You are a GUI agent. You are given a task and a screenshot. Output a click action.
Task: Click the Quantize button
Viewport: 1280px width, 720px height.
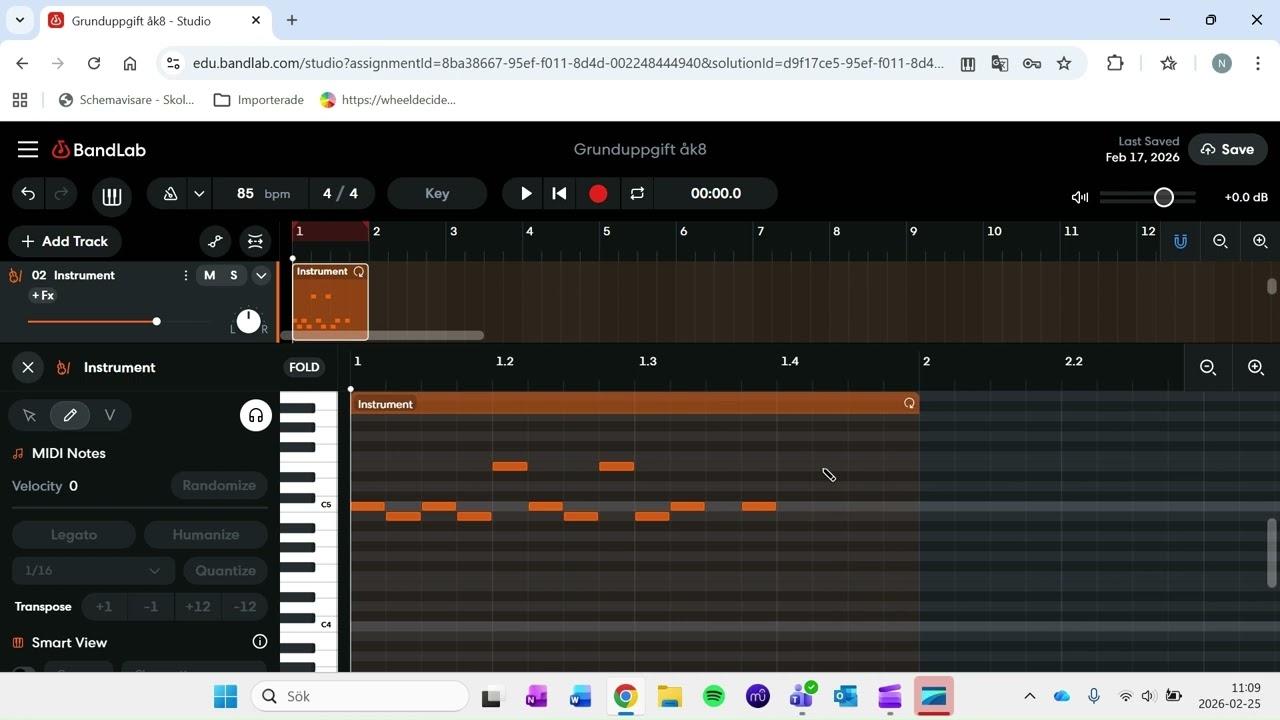pyautogui.click(x=225, y=571)
